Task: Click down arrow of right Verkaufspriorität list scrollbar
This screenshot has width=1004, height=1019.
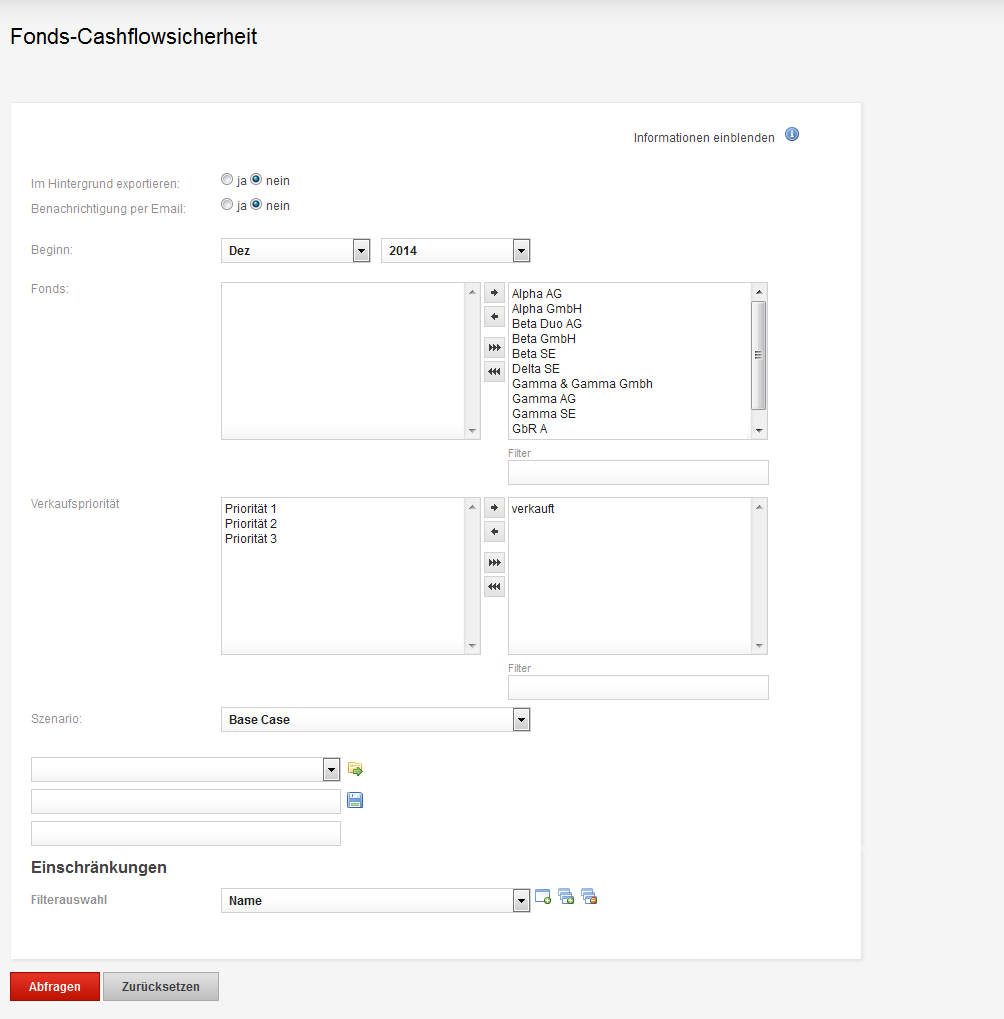Action: click(x=759, y=646)
